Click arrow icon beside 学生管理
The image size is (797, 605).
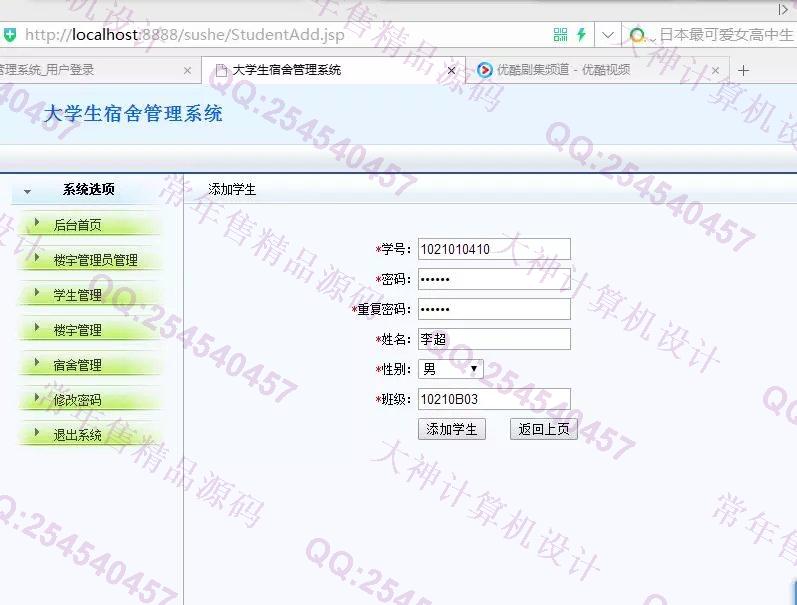37,292
